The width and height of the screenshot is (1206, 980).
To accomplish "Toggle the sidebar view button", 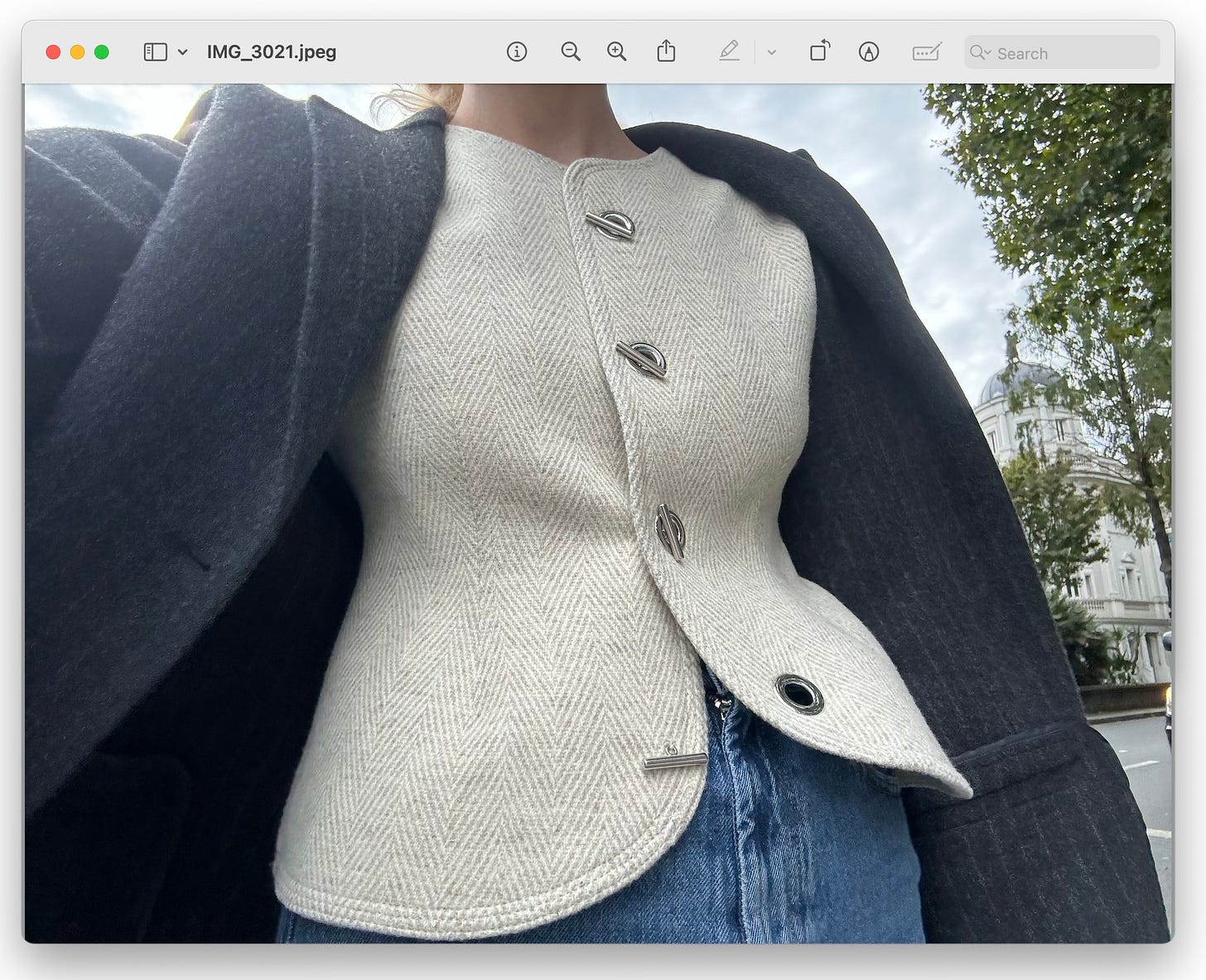I will [156, 52].
